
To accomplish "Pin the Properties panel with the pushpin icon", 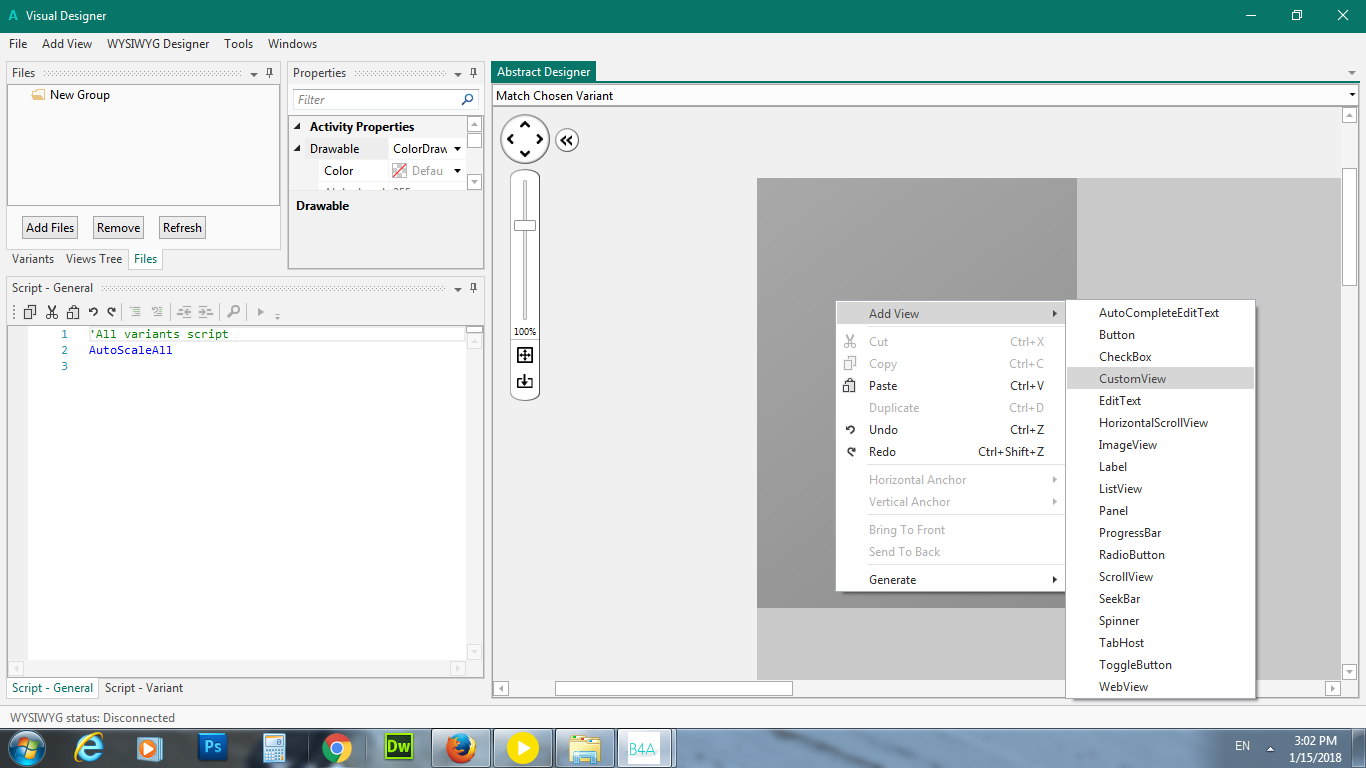I will pos(473,73).
